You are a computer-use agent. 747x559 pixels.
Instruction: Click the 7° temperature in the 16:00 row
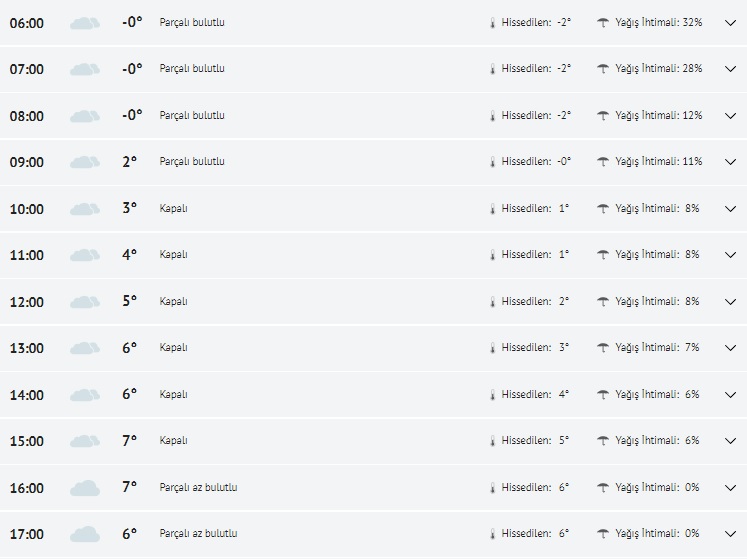pos(129,487)
